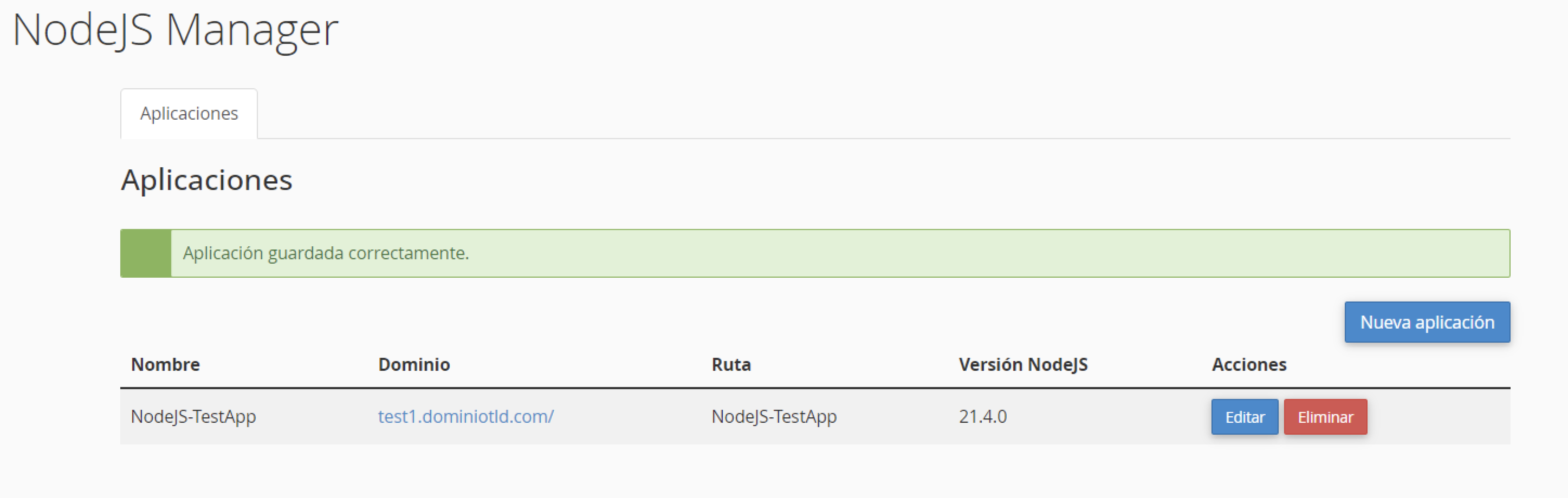The height and width of the screenshot is (498, 1568).
Task: Click the NodeJS Manager page title
Action: click(x=176, y=30)
